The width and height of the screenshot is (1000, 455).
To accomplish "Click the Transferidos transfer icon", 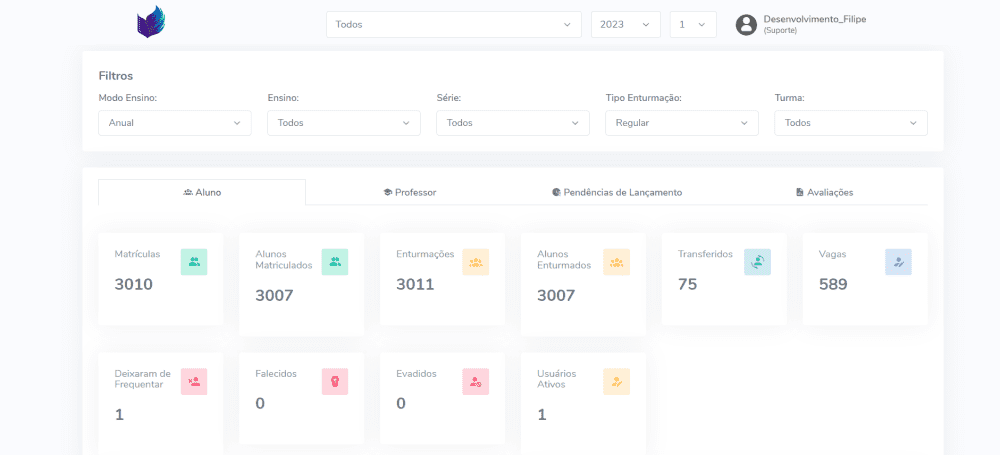I will tap(757, 262).
